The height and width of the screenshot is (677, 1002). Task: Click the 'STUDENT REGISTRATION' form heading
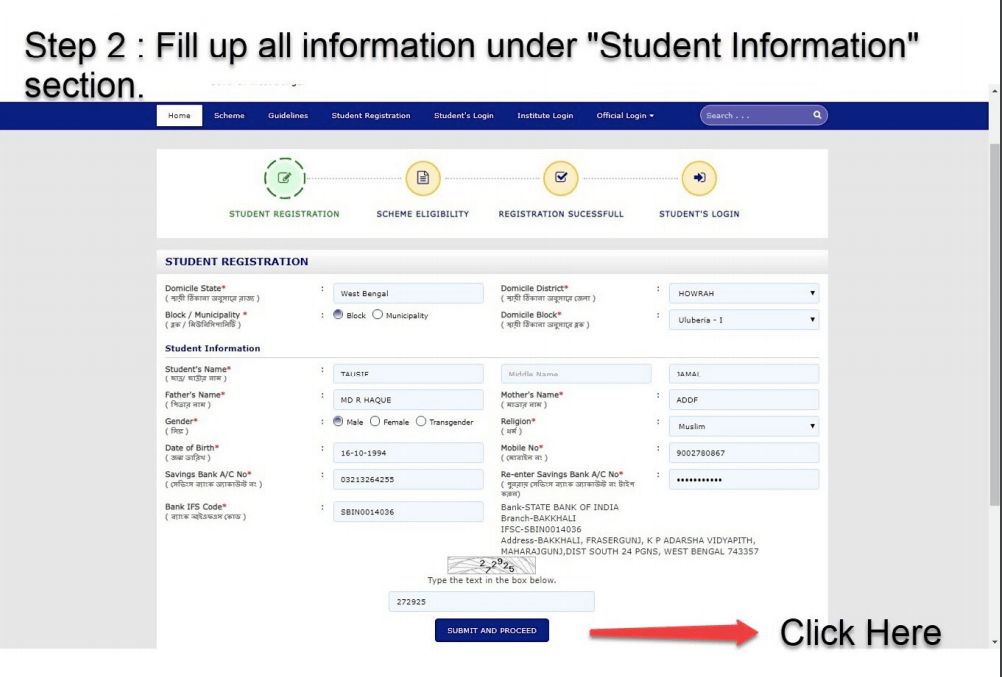click(236, 261)
